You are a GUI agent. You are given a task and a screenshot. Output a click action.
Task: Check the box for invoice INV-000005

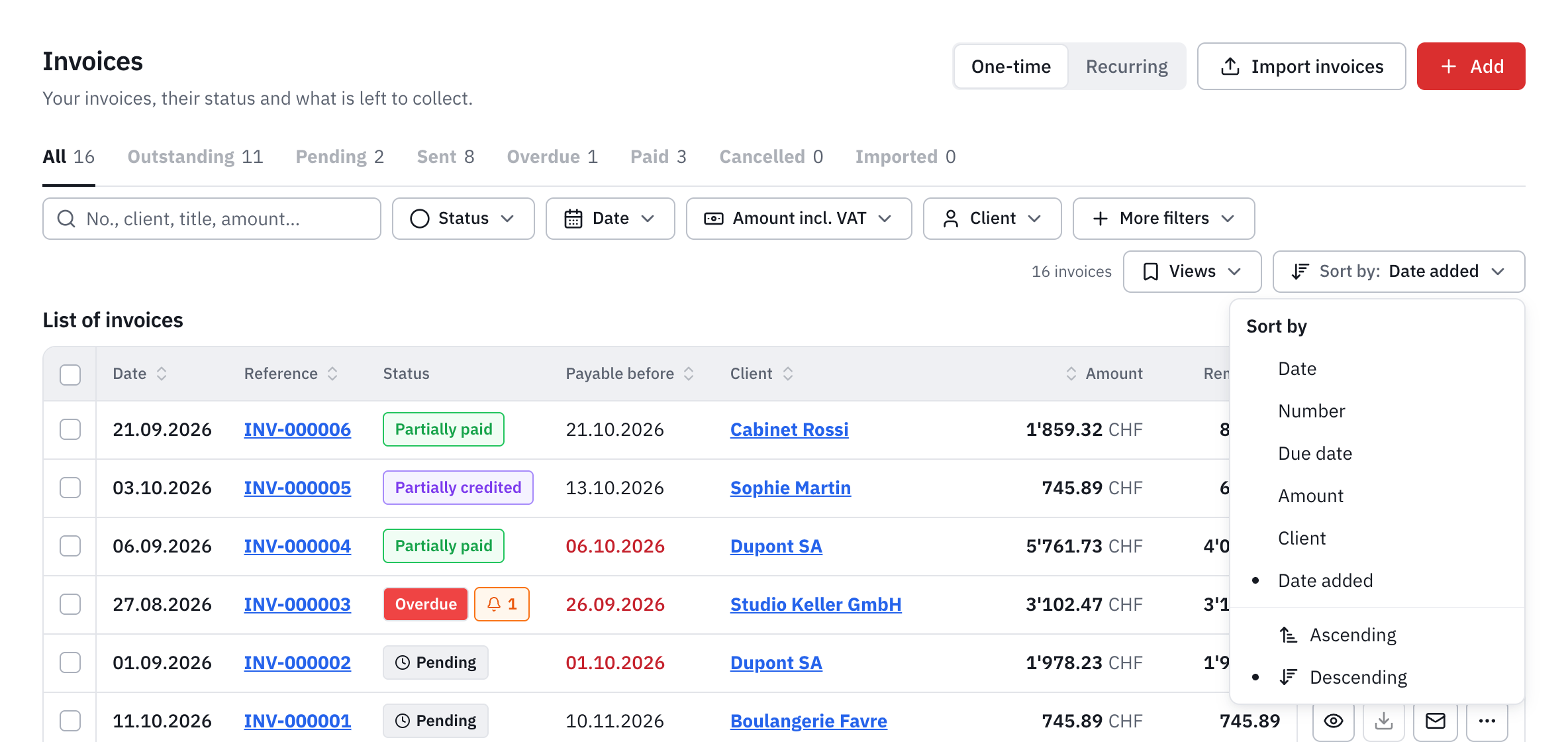[x=70, y=488]
